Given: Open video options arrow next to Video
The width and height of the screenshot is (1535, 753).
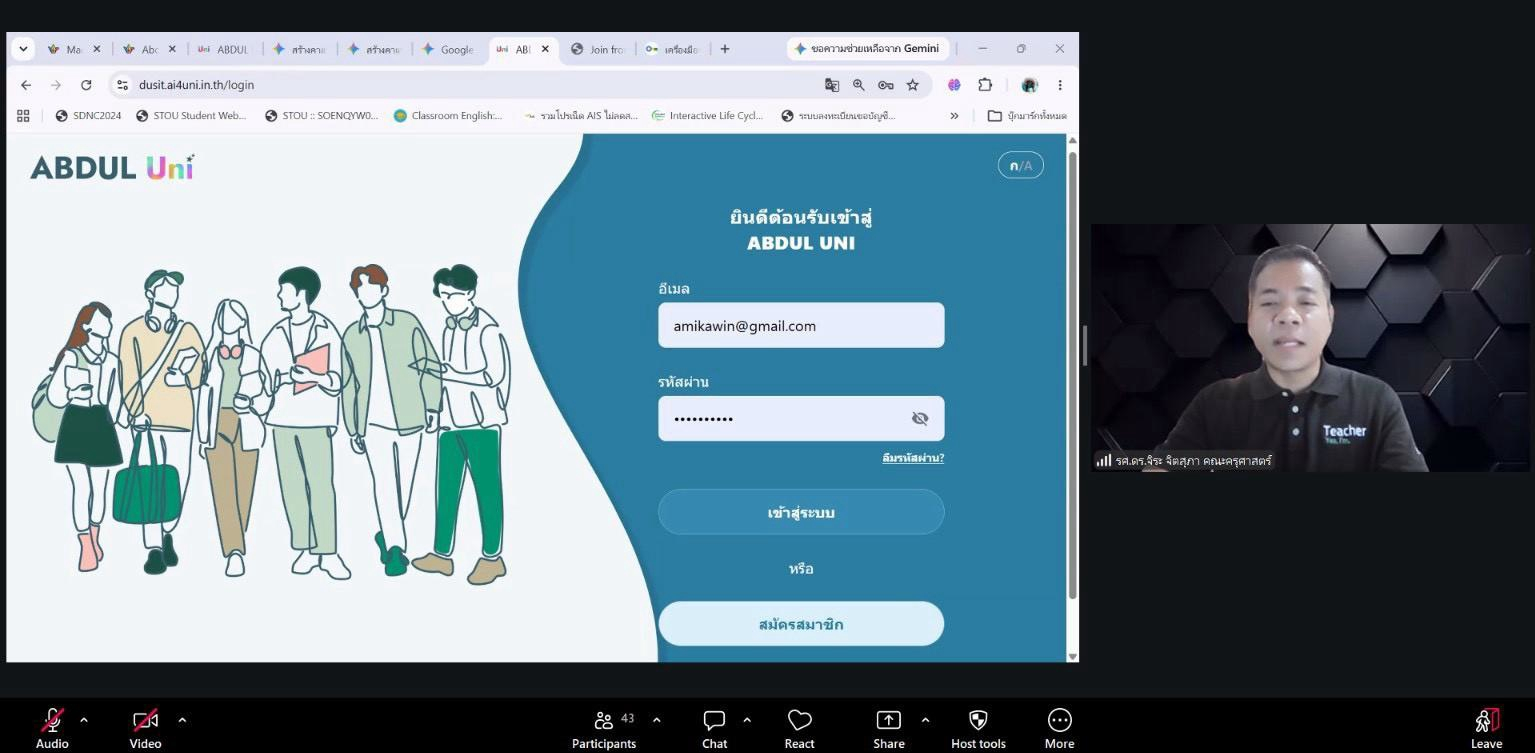Looking at the screenshot, I should tap(182, 719).
